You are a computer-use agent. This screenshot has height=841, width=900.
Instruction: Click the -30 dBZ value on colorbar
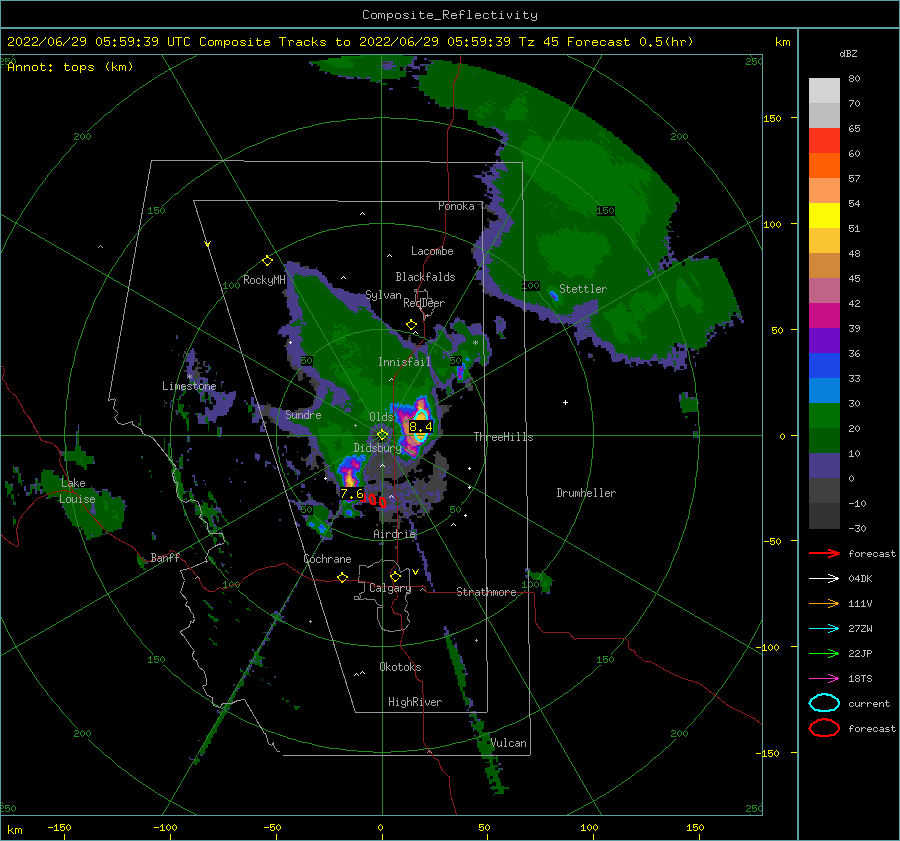pos(857,528)
